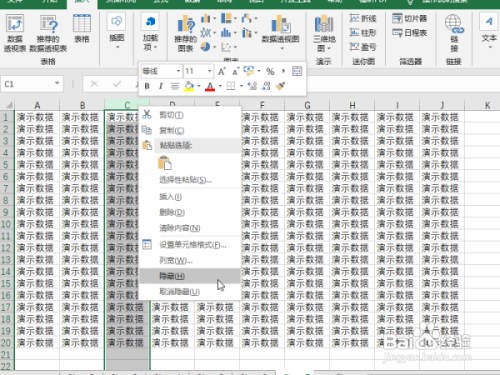The width and height of the screenshot is (500, 375).
Task: Open the 插图 illustrations group
Action: pos(116,31)
